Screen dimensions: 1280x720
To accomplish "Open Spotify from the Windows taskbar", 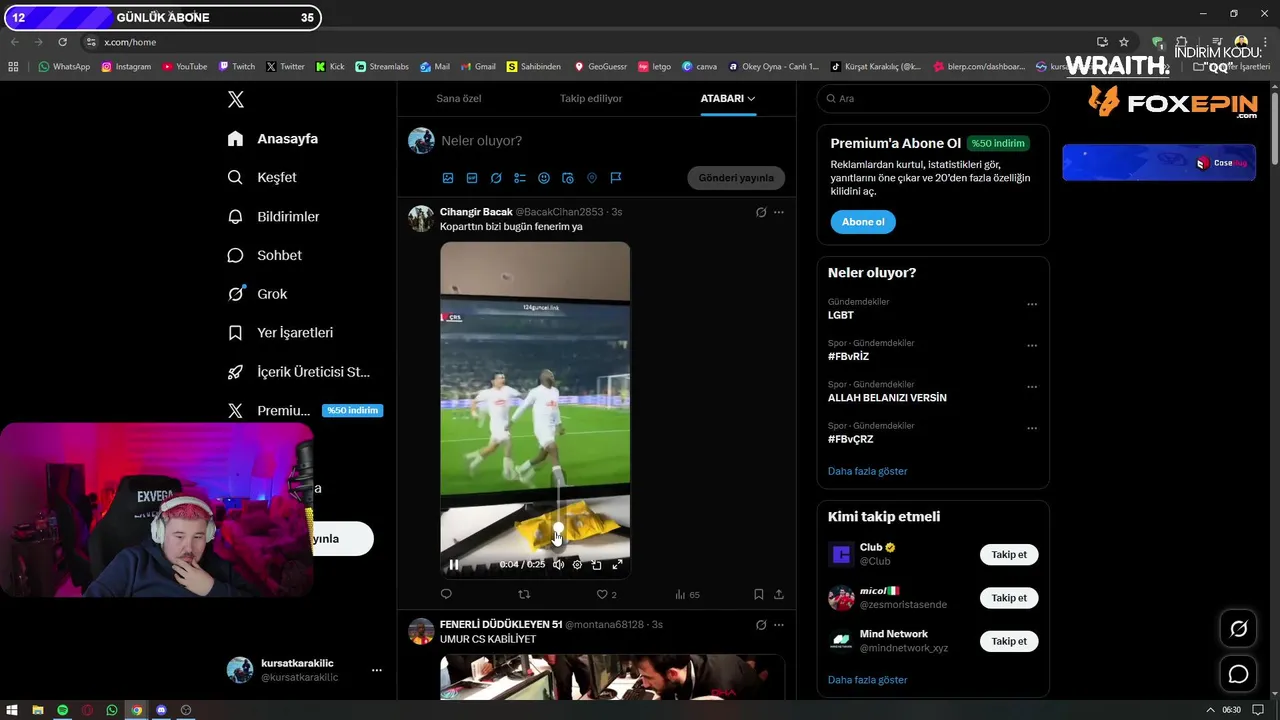I will (x=62, y=710).
